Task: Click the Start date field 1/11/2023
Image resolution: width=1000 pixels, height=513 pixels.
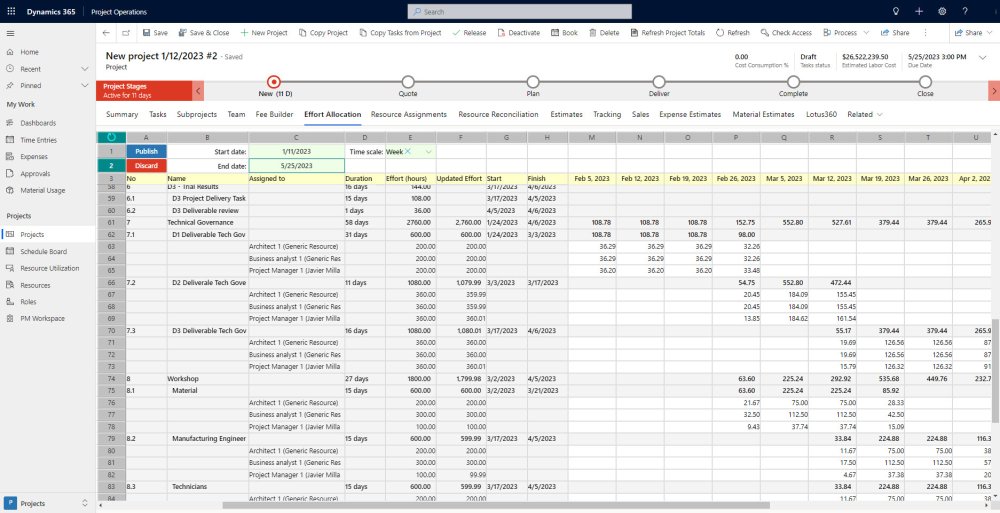Action: click(x=297, y=152)
